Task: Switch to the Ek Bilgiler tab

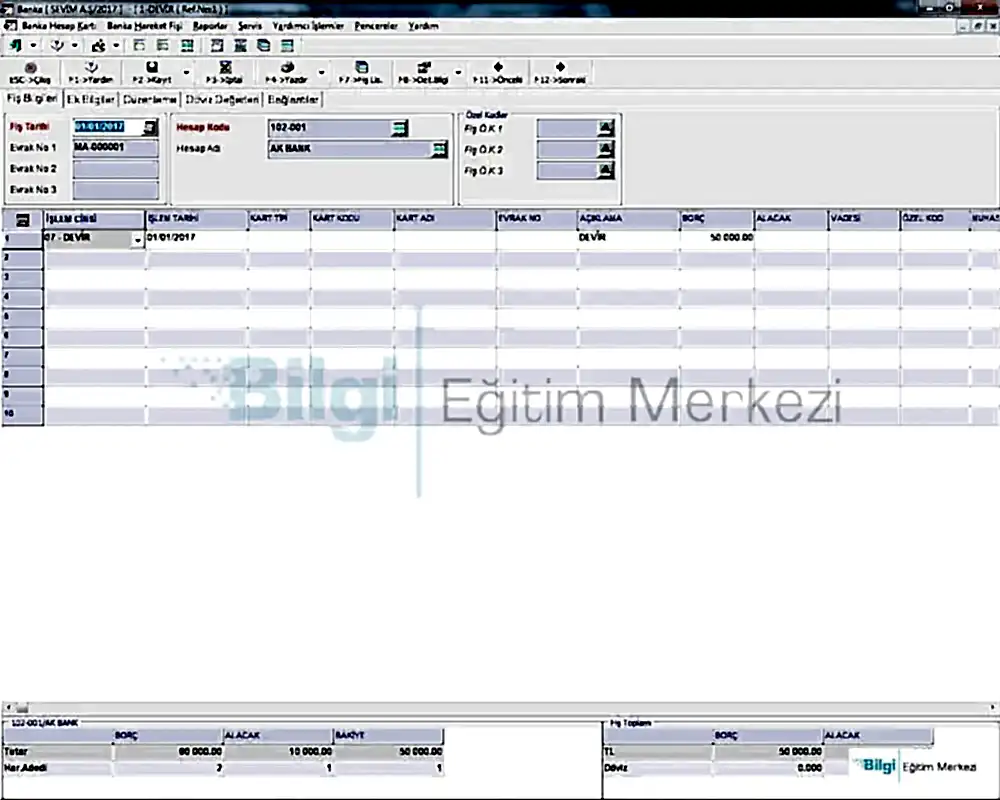Action: 91,100
